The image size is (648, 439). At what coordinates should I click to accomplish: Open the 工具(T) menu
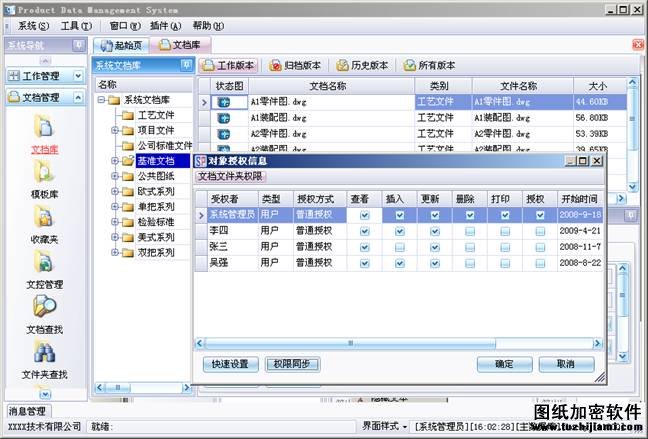click(x=76, y=26)
